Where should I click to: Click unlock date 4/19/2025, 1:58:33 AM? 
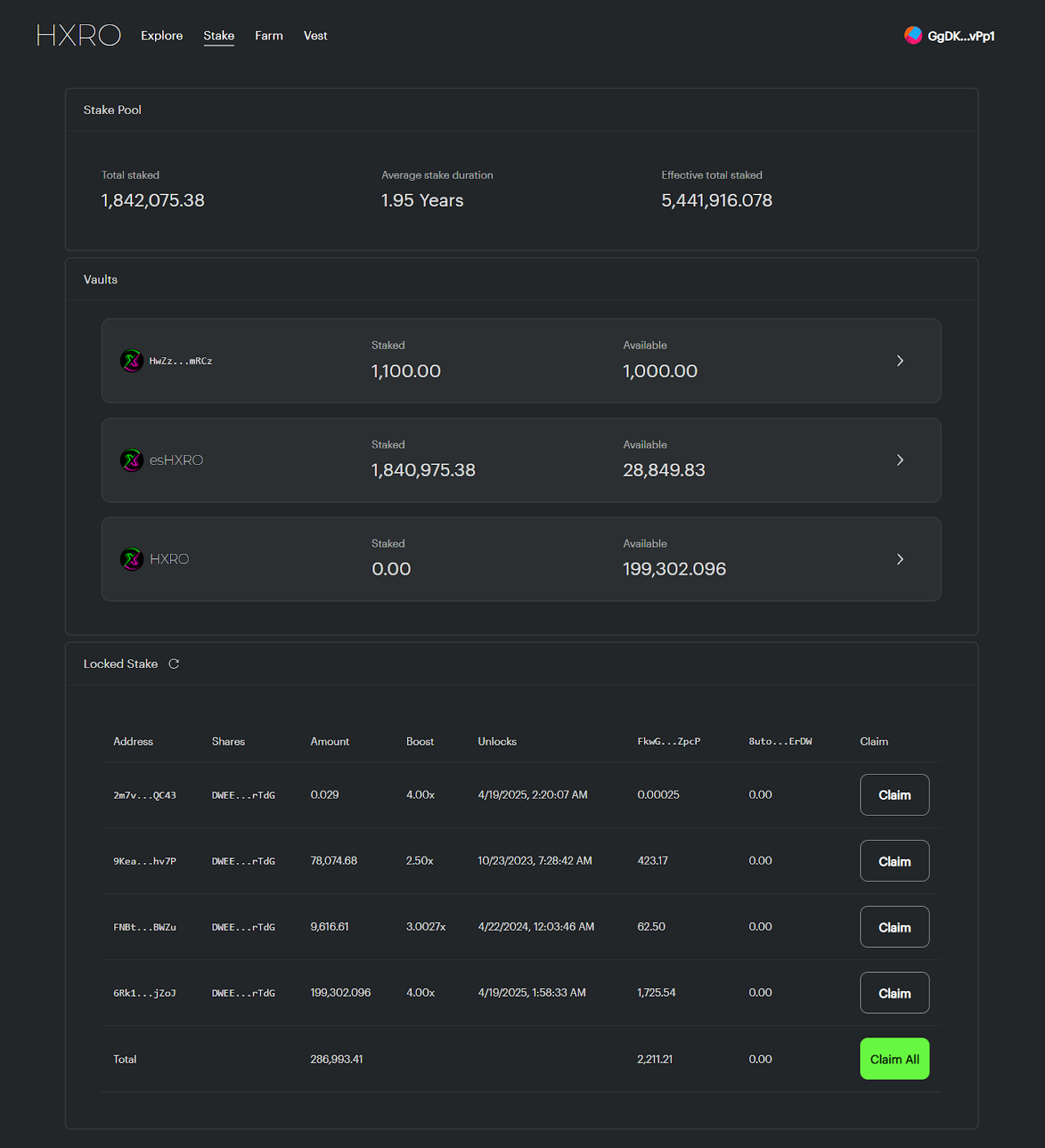click(532, 992)
